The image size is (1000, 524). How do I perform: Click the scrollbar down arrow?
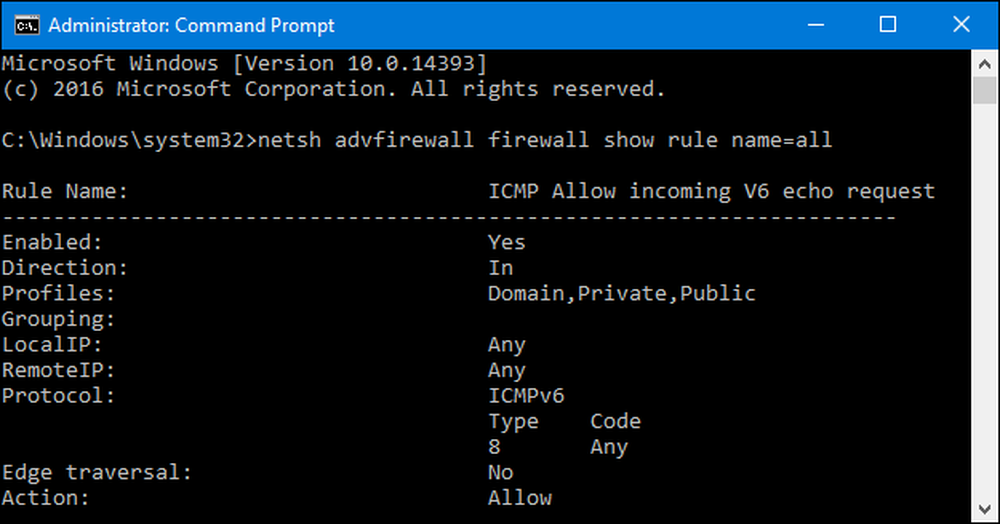pos(985,509)
